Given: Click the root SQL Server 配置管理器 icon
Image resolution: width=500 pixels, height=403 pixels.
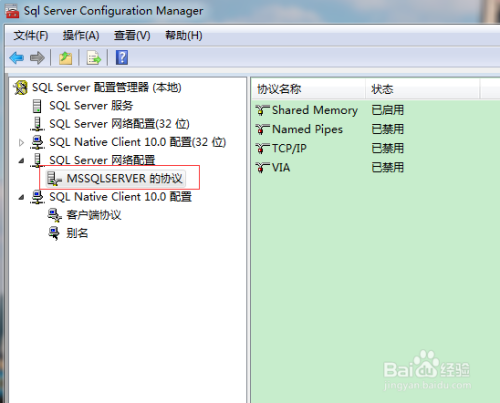Looking at the screenshot, I should 20,88.
